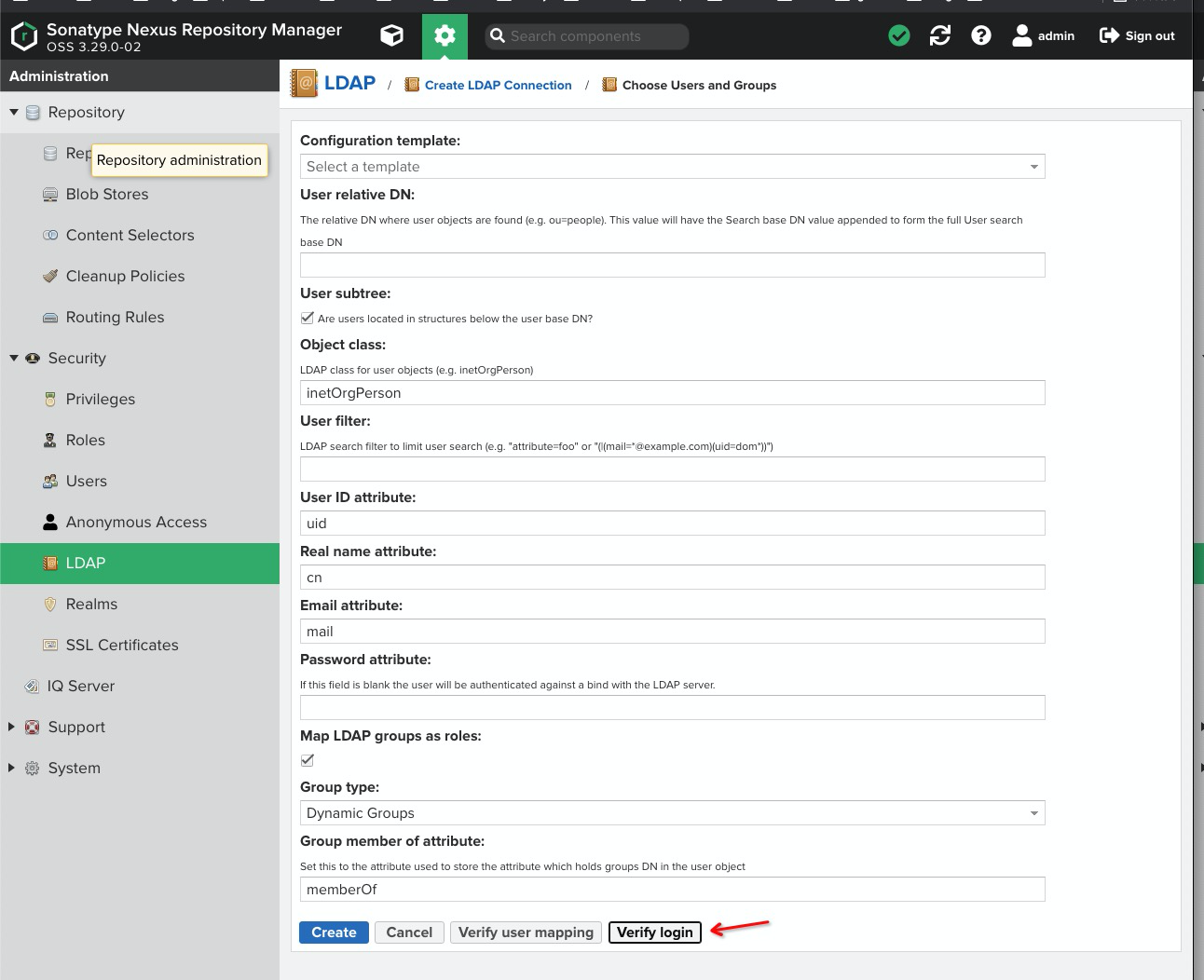Click the Group member of attribute field
This screenshot has height=980, width=1204.
(x=673, y=890)
